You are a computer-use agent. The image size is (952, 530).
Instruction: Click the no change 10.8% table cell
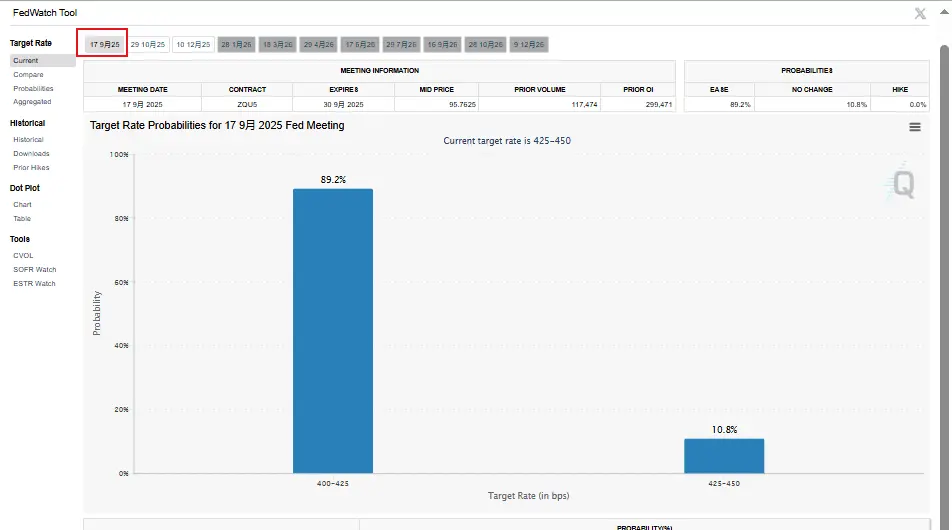click(812, 104)
